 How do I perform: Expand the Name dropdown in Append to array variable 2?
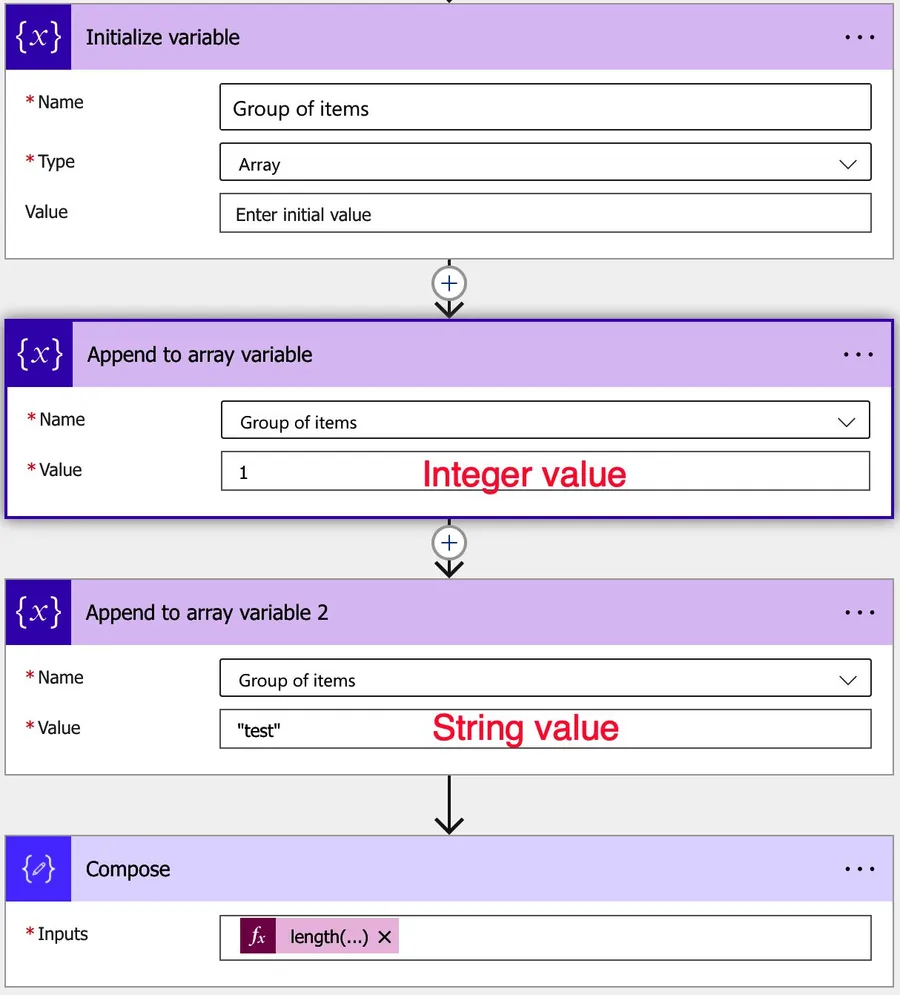(847, 680)
